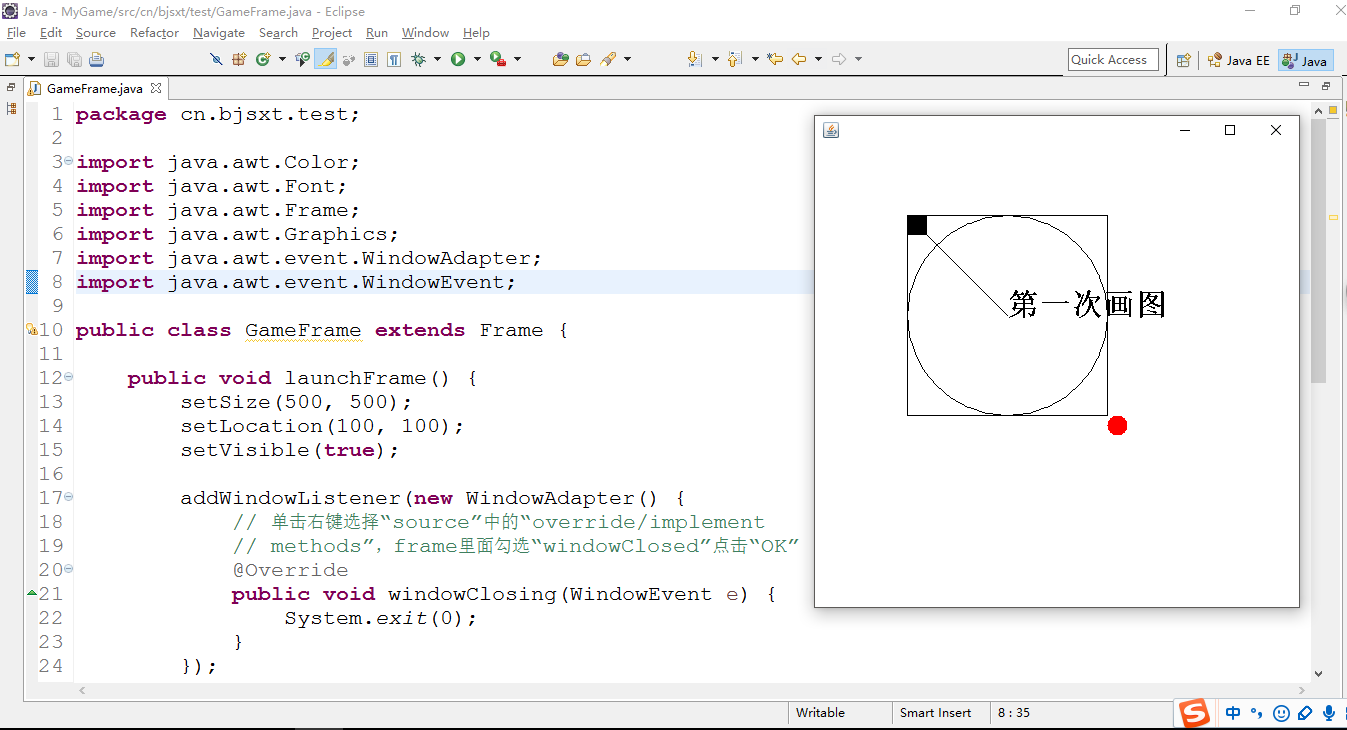The width and height of the screenshot is (1347, 730).
Task: Click the microphone icon in IME bar
Action: point(1329,713)
